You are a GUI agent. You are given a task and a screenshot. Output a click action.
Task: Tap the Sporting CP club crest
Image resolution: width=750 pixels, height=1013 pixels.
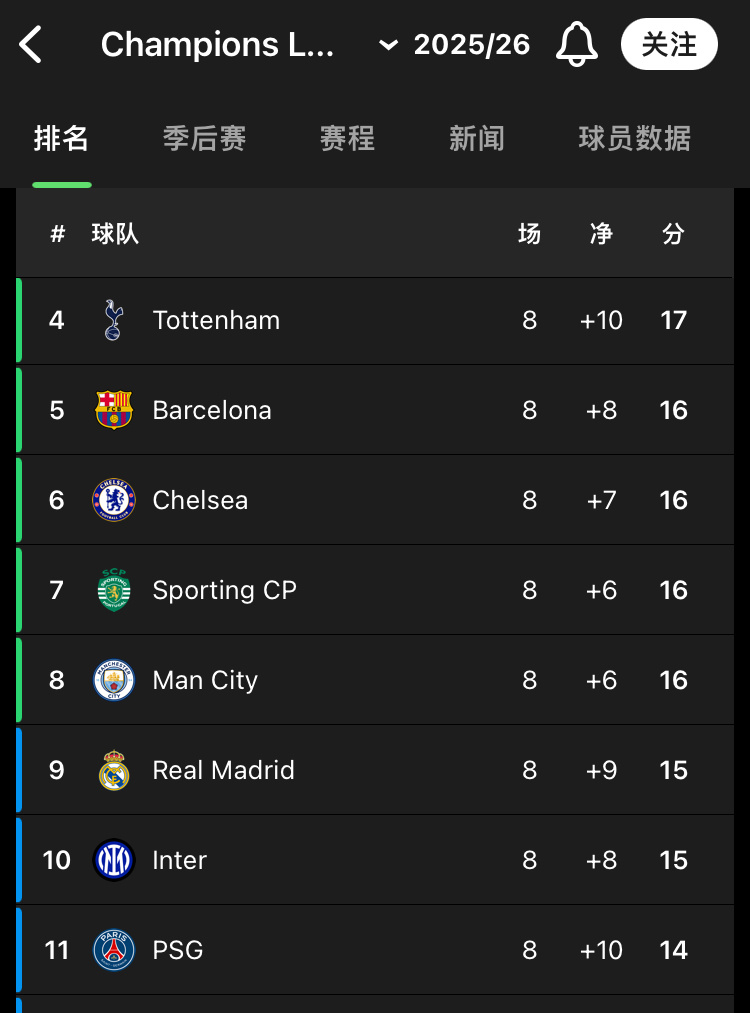[x=113, y=590]
